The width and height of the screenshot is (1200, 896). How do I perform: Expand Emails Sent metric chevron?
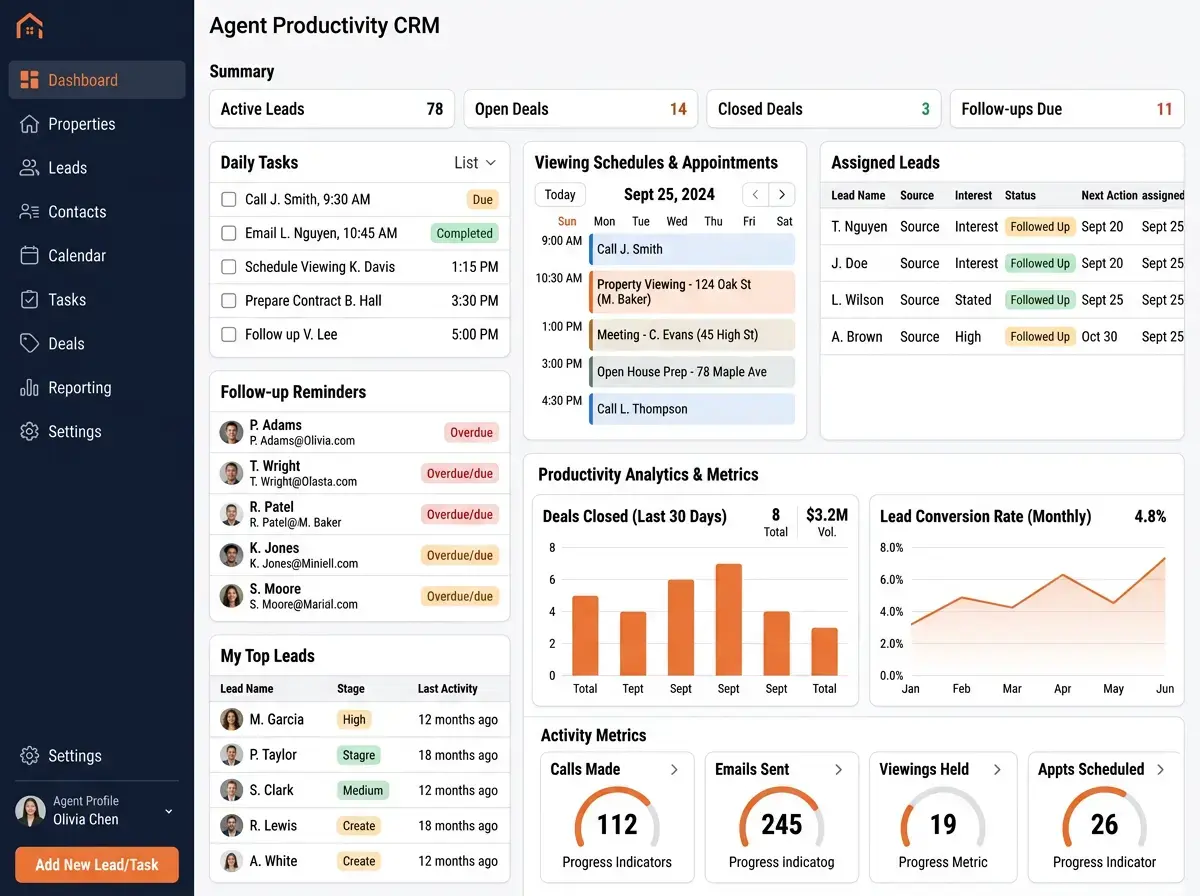838,769
